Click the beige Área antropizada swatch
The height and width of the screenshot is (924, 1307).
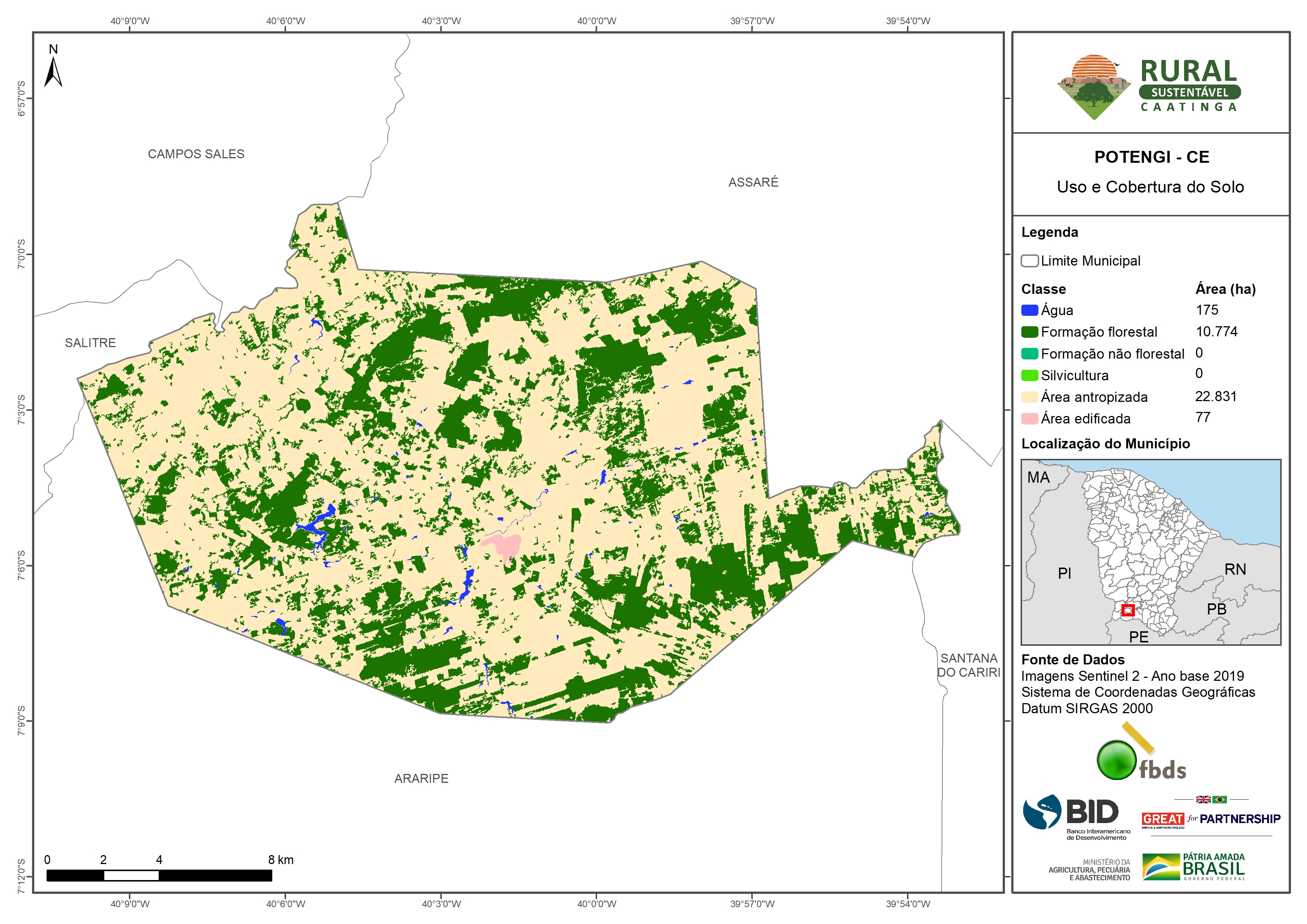tap(1029, 397)
